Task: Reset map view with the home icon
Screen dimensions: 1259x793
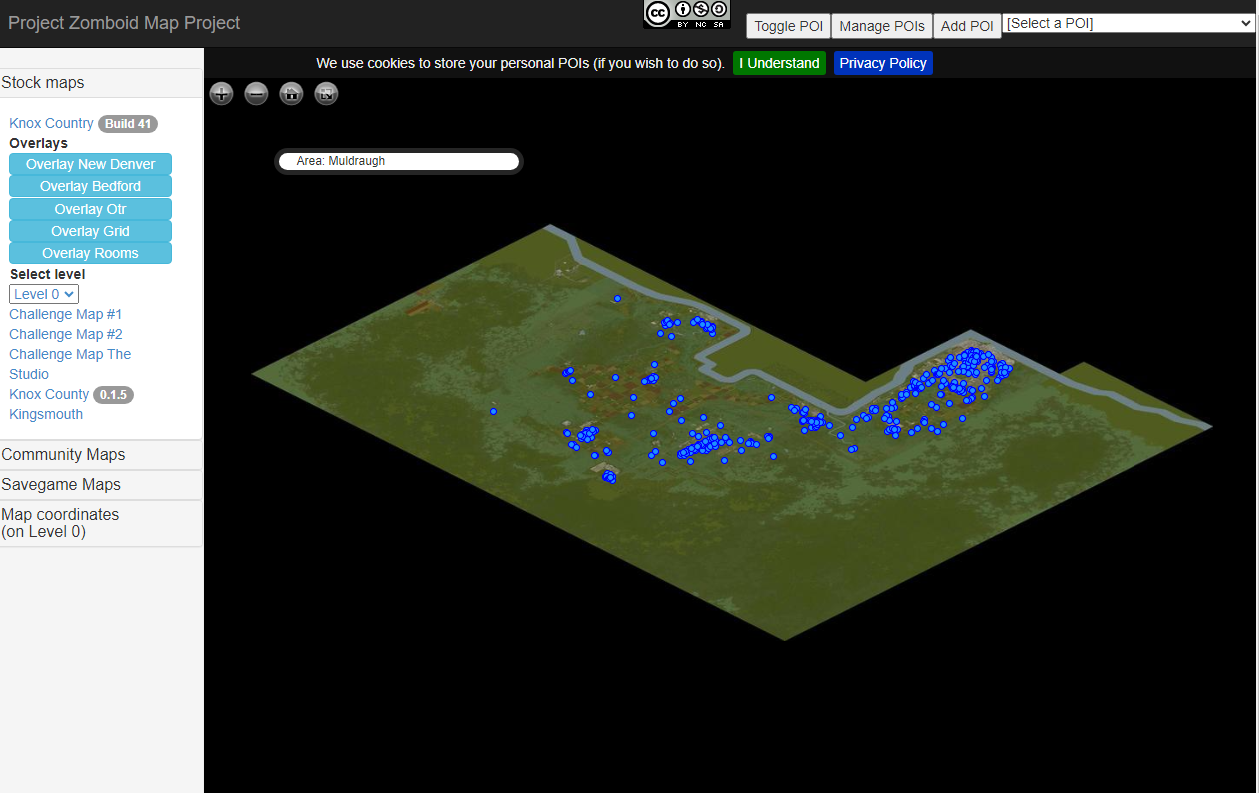Action: click(291, 94)
